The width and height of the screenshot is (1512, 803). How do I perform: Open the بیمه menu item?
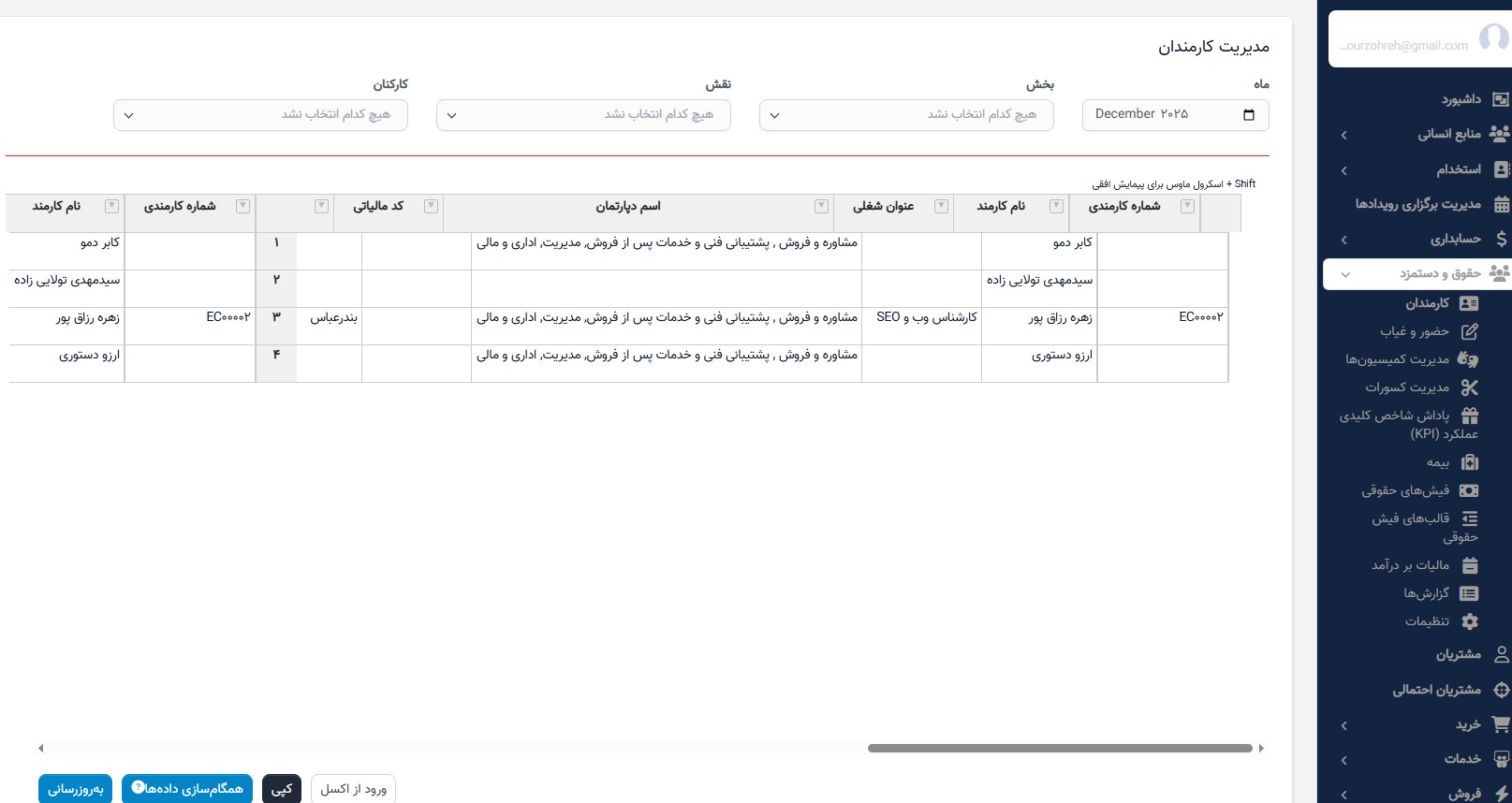(1438, 462)
